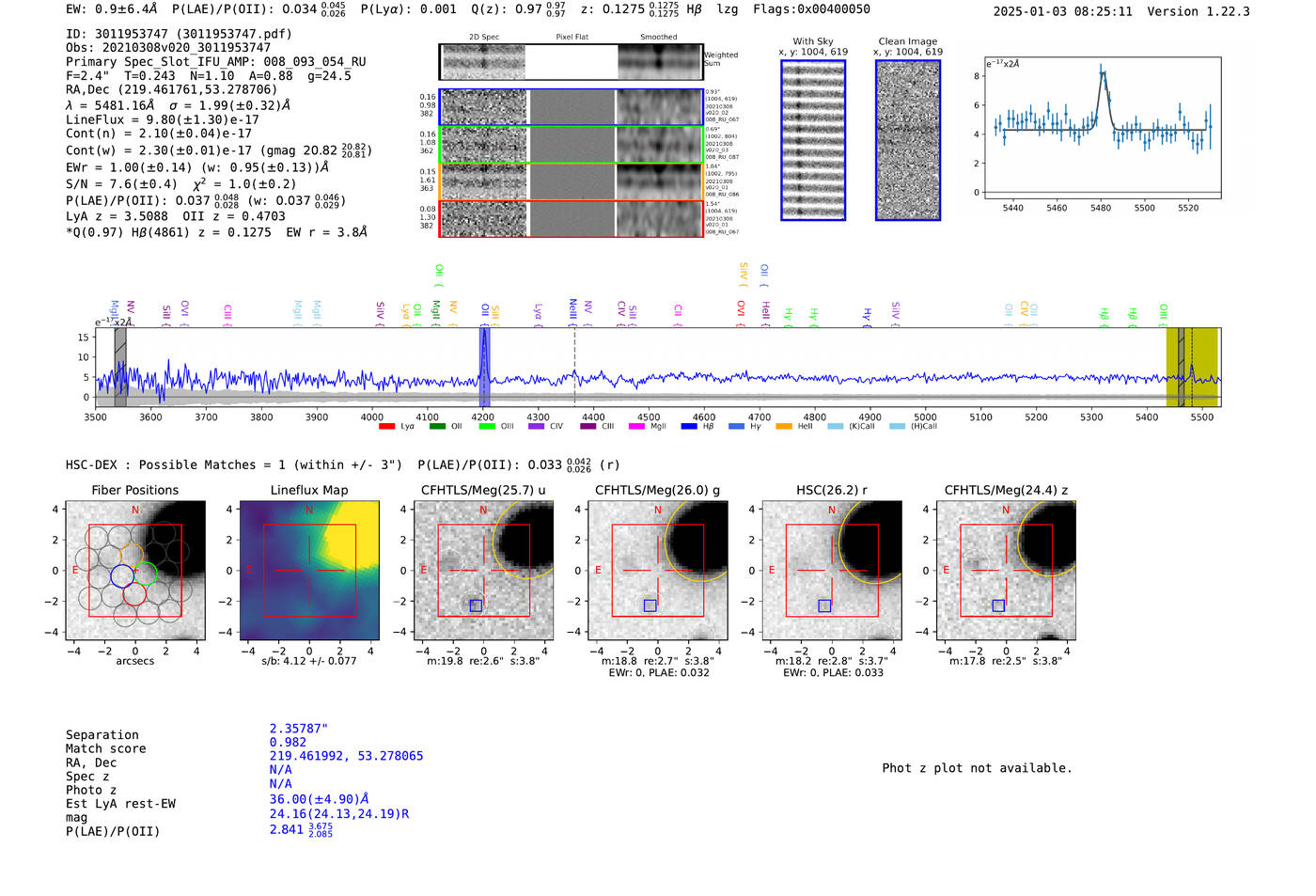Click the blue fiber circle in Fiber Positions
1316x896 pixels.
(x=122, y=575)
